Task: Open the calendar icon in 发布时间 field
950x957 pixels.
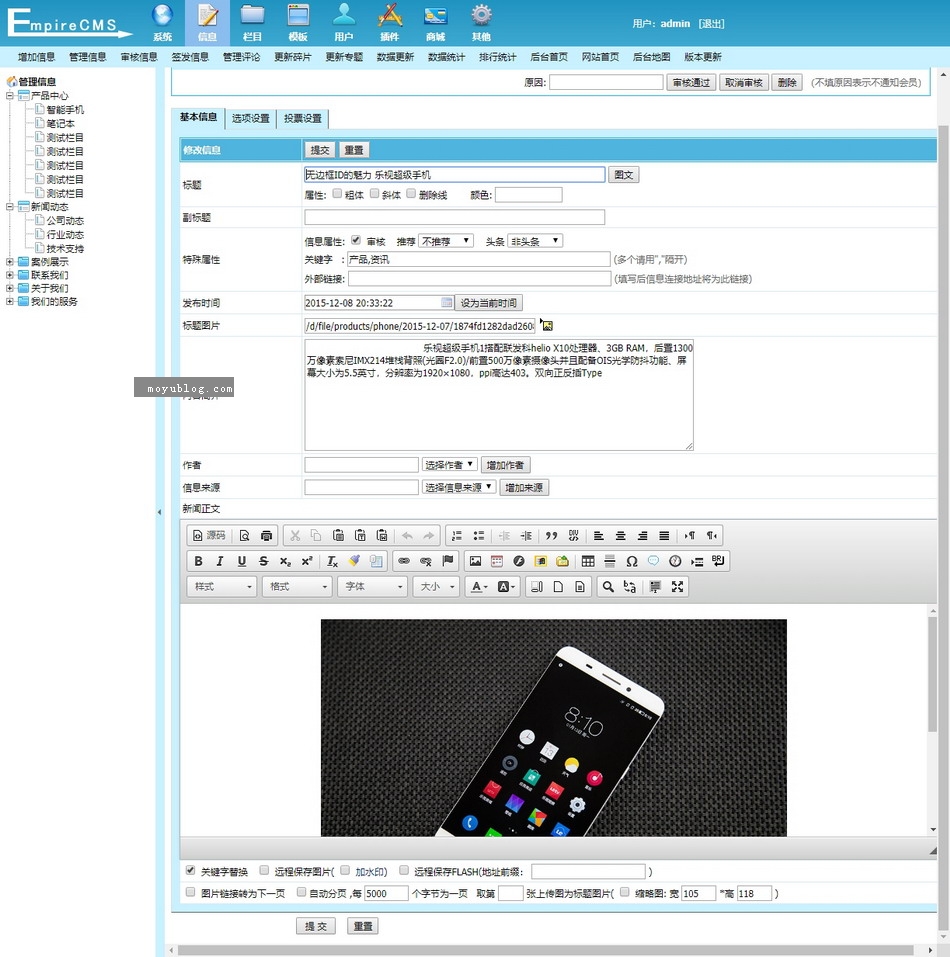Action: [447, 302]
